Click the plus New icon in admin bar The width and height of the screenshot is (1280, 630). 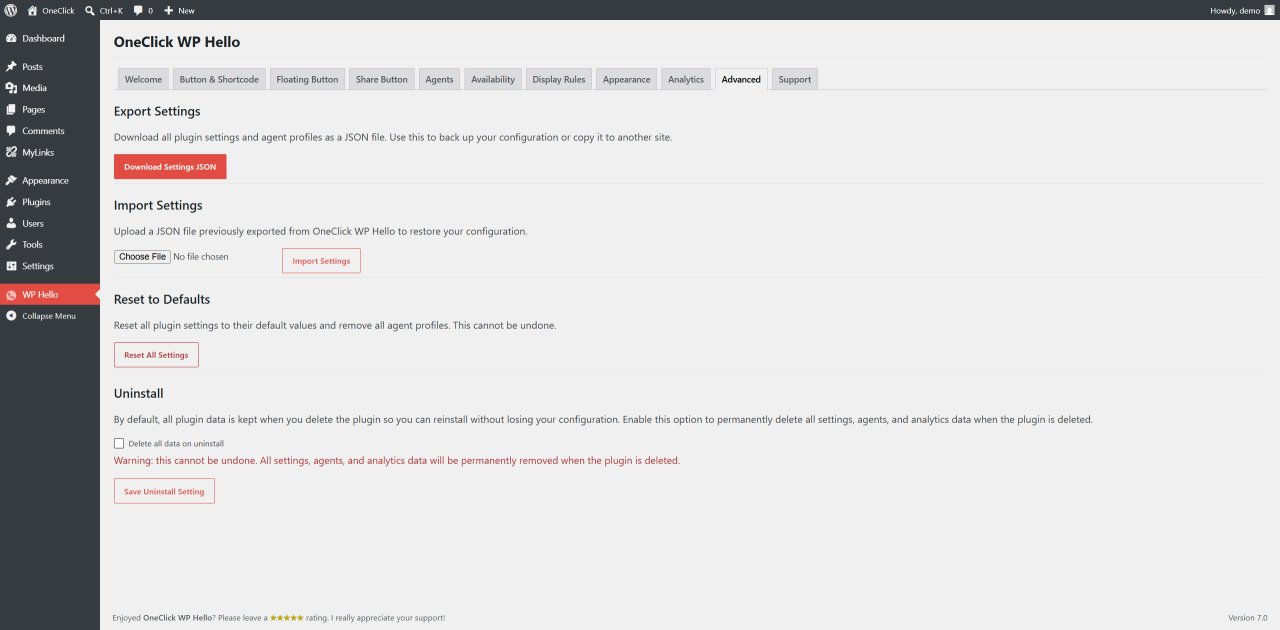169,10
